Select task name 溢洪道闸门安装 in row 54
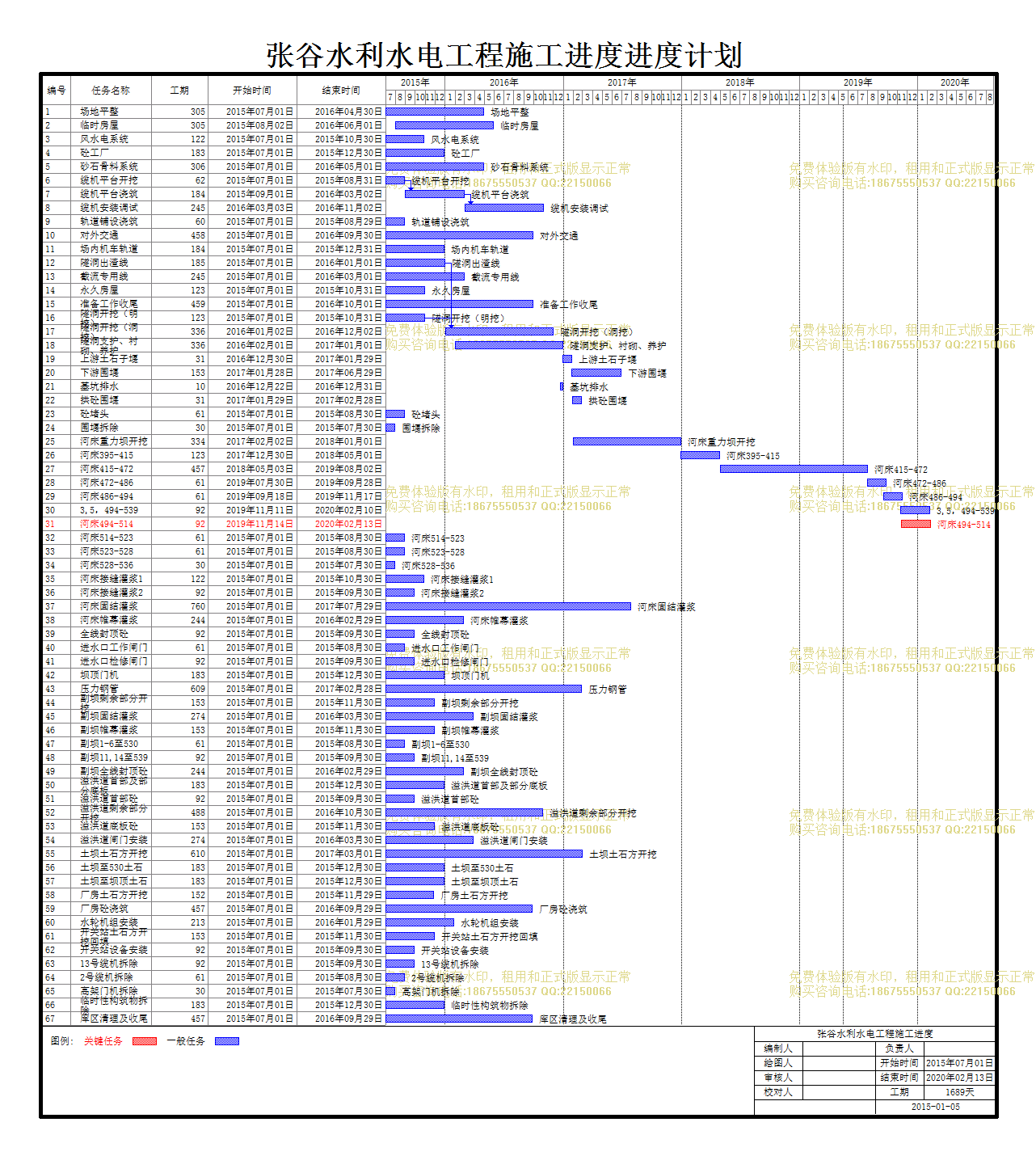1036x1156 pixels. (x=114, y=840)
